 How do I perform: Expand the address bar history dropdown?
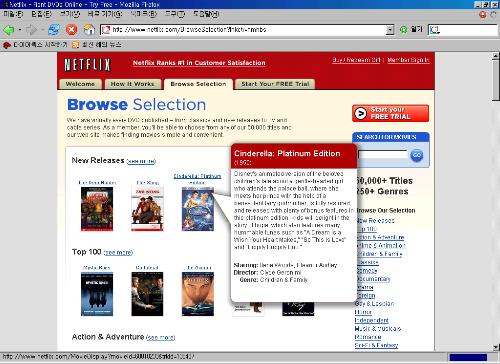390,30
